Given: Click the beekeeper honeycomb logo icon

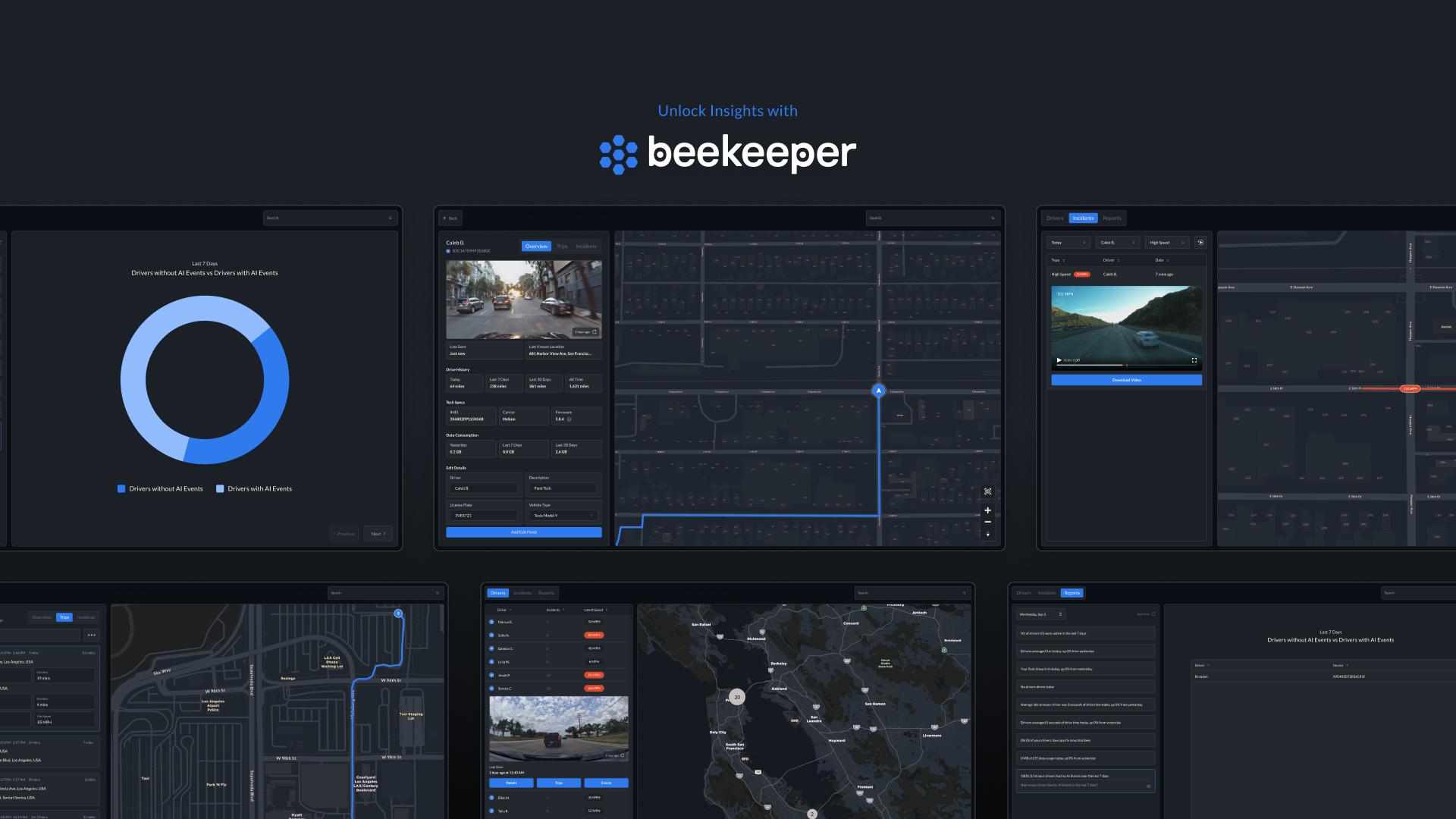Looking at the screenshot, I should click(619, 155).
